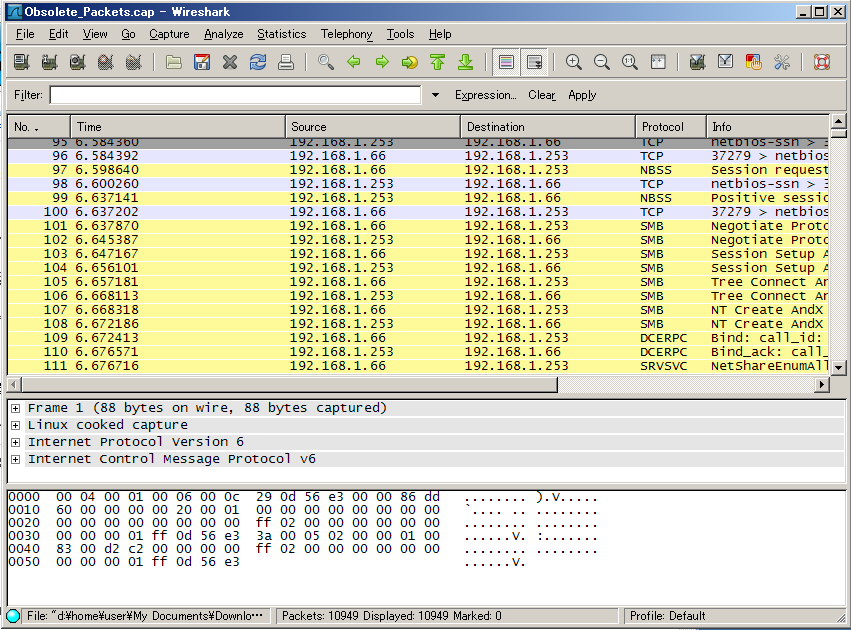The width and height of the screenshot is (851, 630).
Task: Open the filter history dropdown arrow
Action: tap(435, 95)
